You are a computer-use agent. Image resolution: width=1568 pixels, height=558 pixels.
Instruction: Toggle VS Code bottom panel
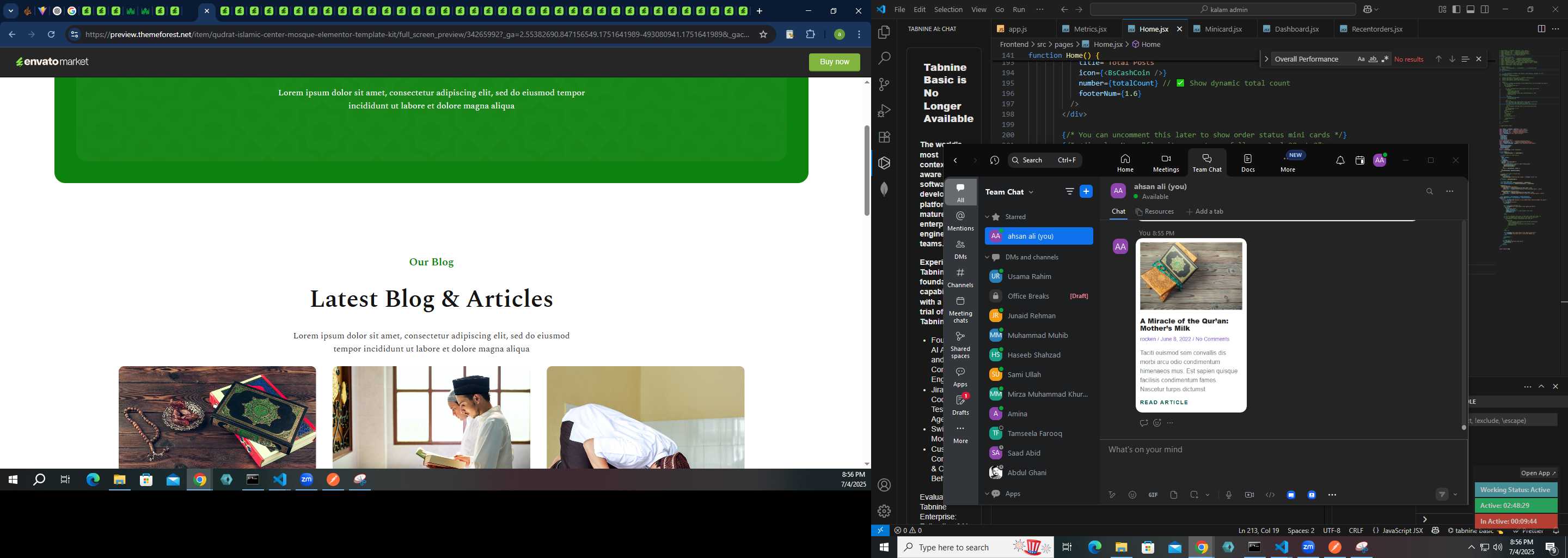1471,10
